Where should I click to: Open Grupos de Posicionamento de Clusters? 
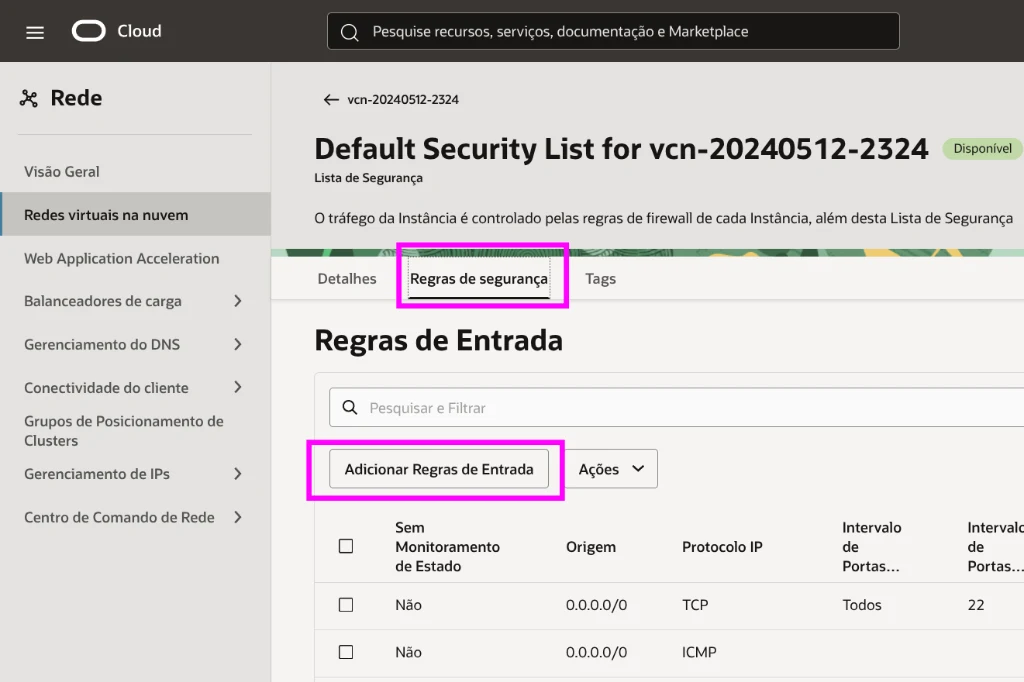123,431
